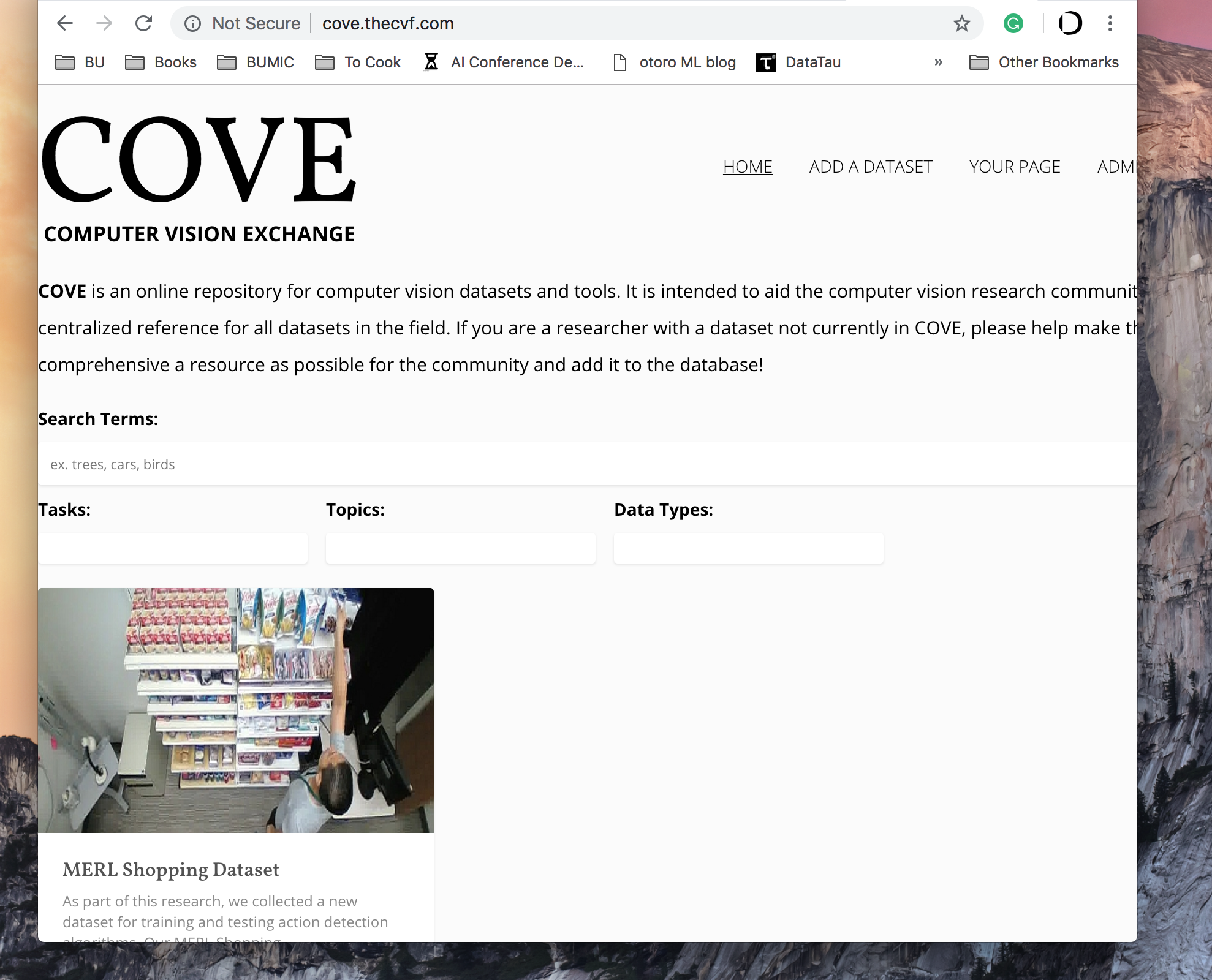Open the Tasks filter field
The height and width of the screenshot is (980, 1212).
[x=173, y=548]
